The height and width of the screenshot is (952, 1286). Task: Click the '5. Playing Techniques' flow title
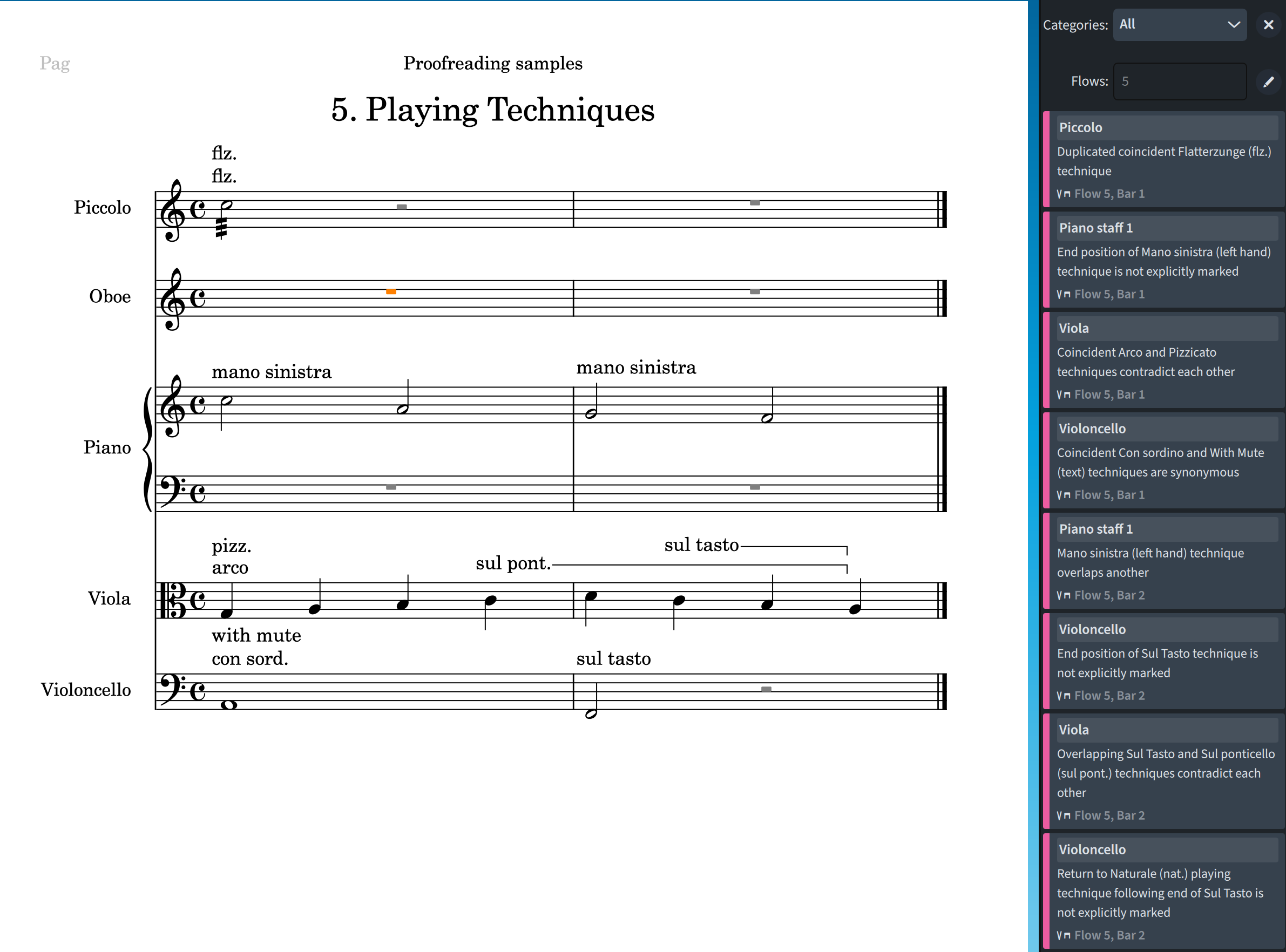point(492,110)
